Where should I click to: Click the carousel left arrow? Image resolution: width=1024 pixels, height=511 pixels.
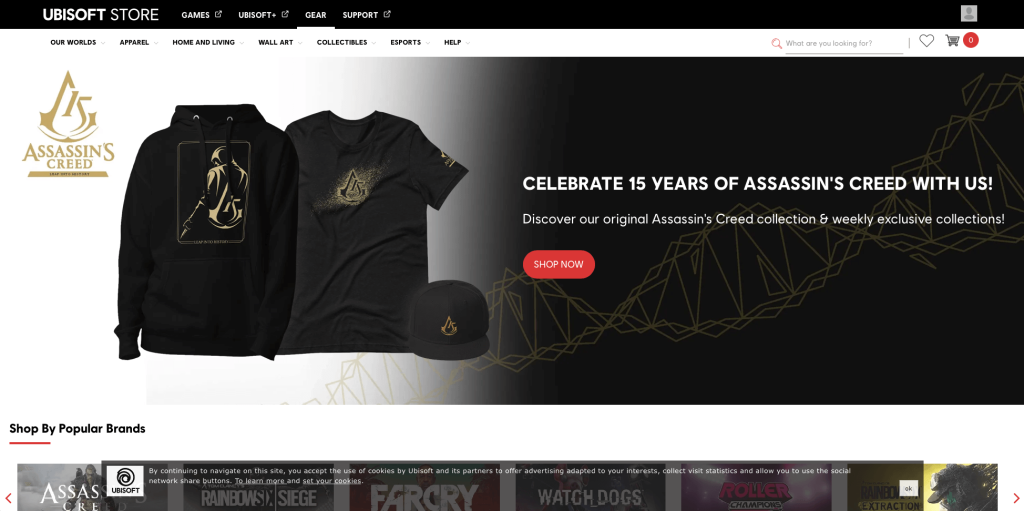click(8, 499)
